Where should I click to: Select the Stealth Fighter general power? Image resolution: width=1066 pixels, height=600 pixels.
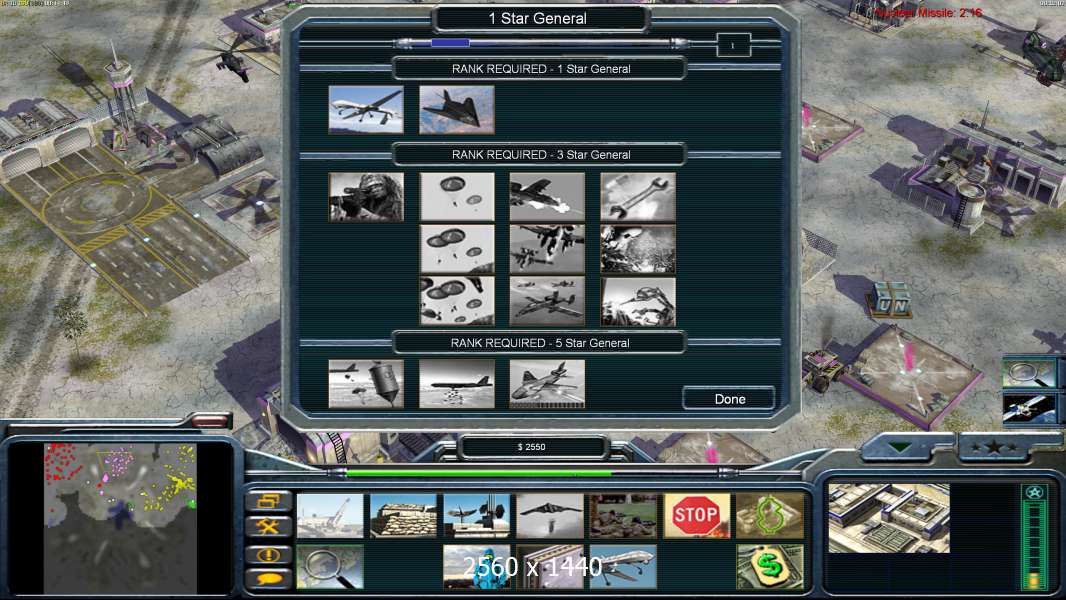[x=457, y=109]
